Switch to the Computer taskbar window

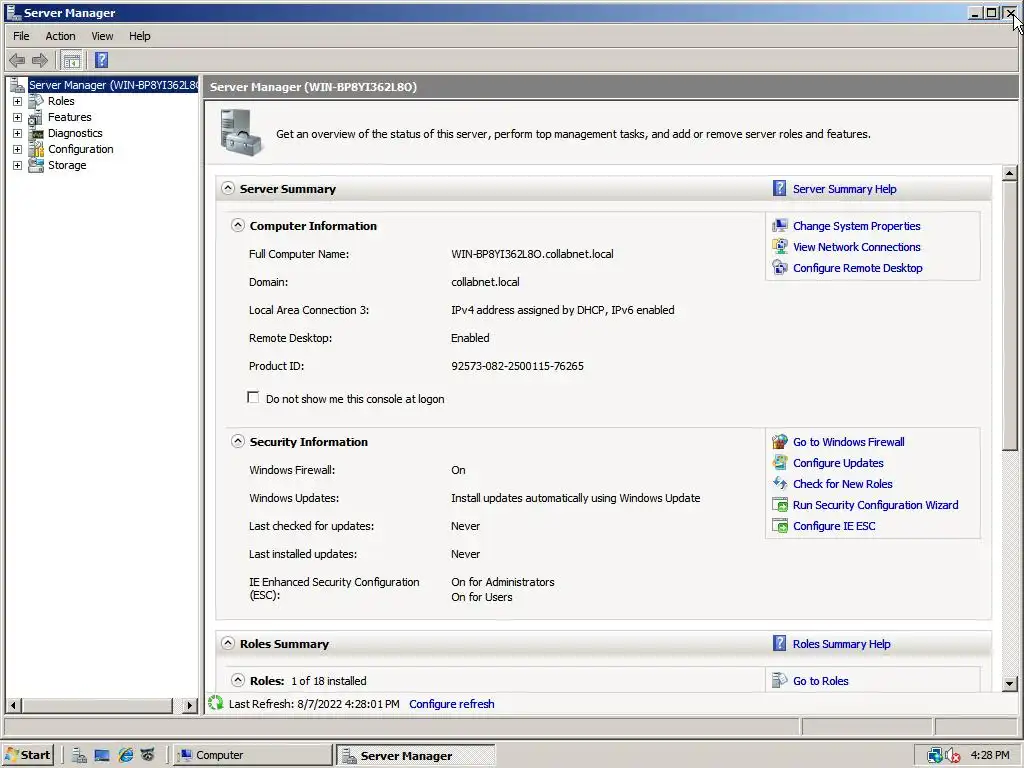(252, 755)
